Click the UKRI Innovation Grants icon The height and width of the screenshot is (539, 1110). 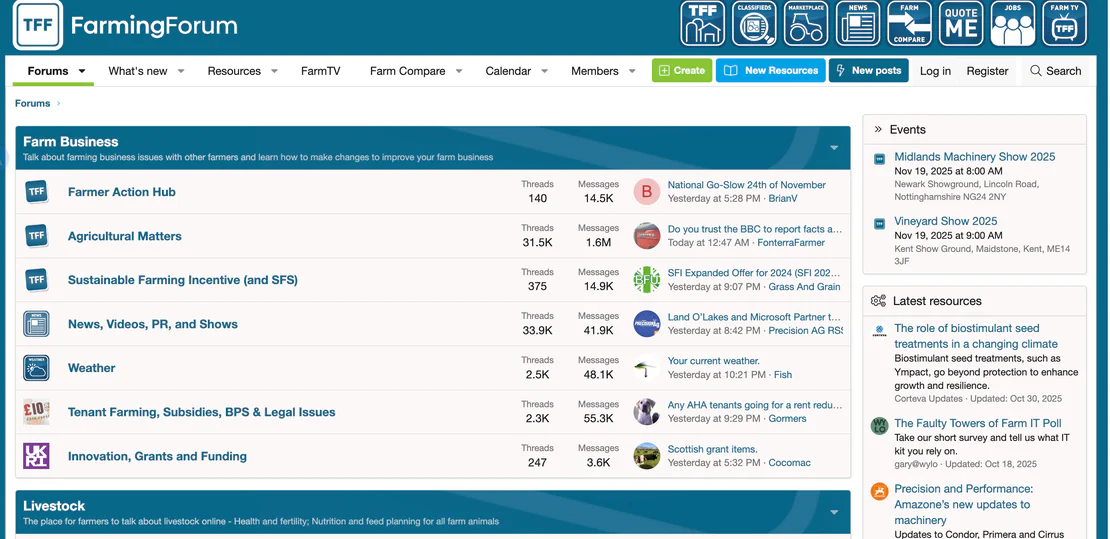36,455
